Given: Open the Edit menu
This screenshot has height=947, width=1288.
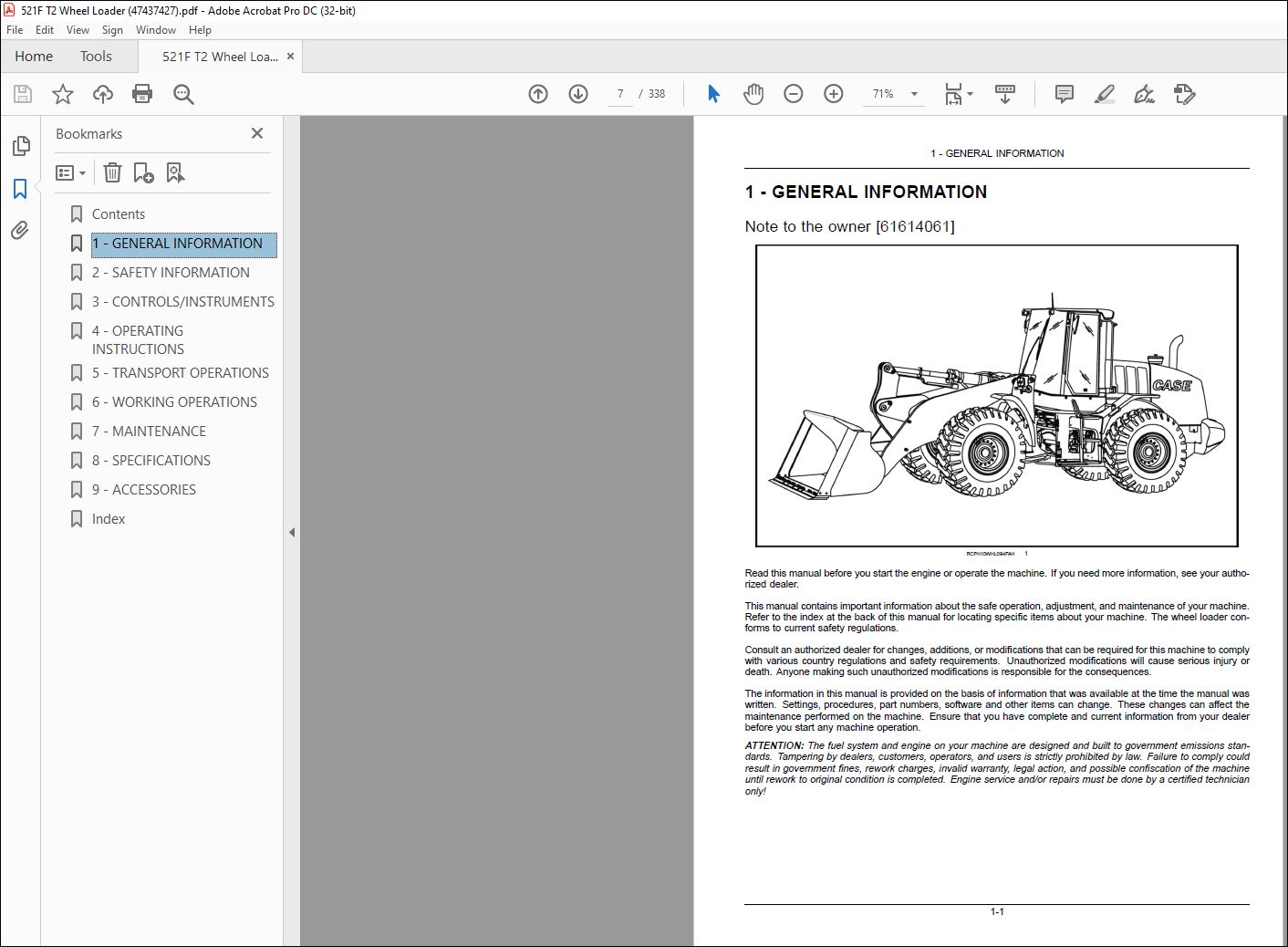Looking at the screenshot, I should coord(45,30).
